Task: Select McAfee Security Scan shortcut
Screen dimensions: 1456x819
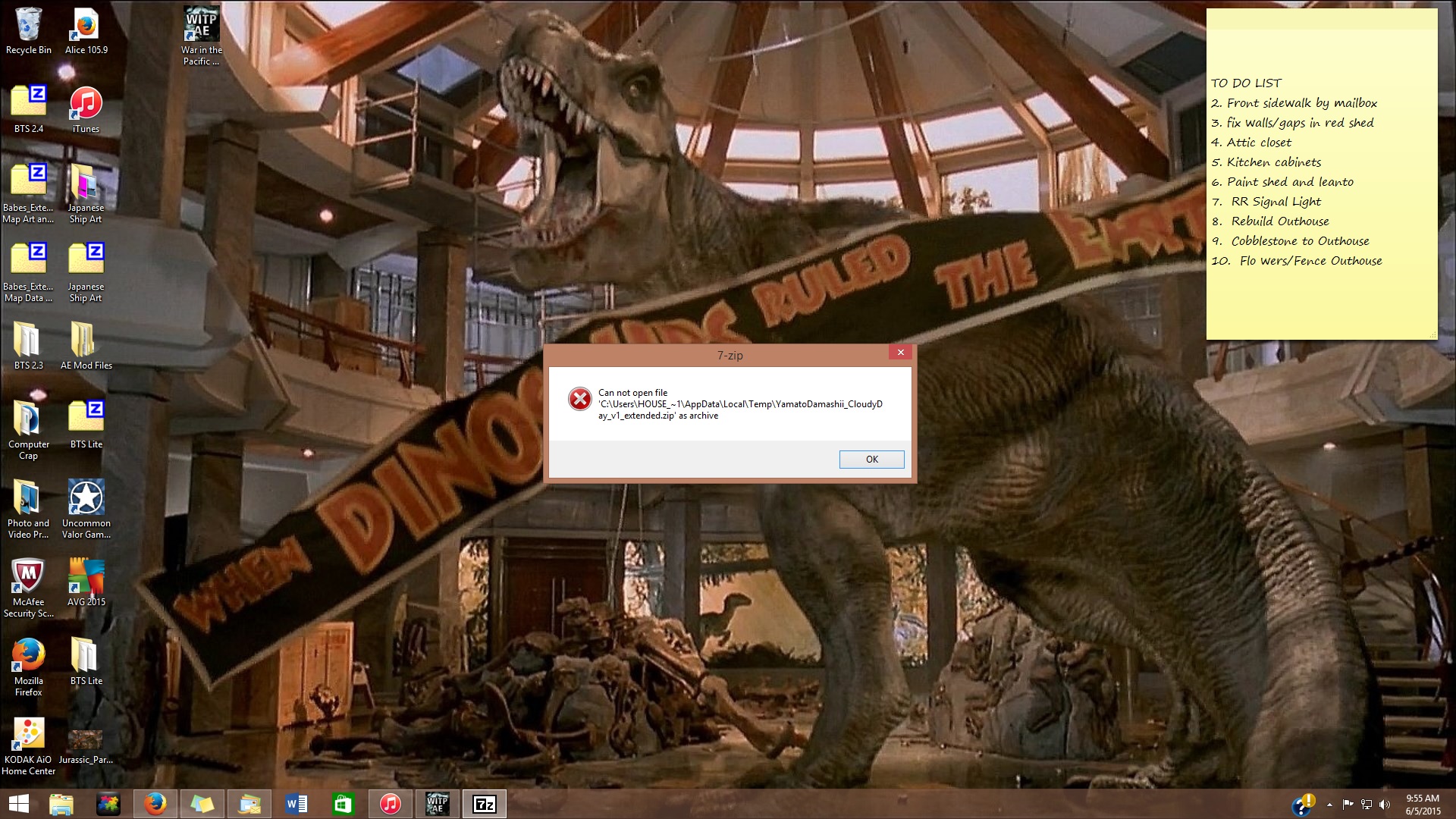Action: pyautogui.click(x=29, y=588)
